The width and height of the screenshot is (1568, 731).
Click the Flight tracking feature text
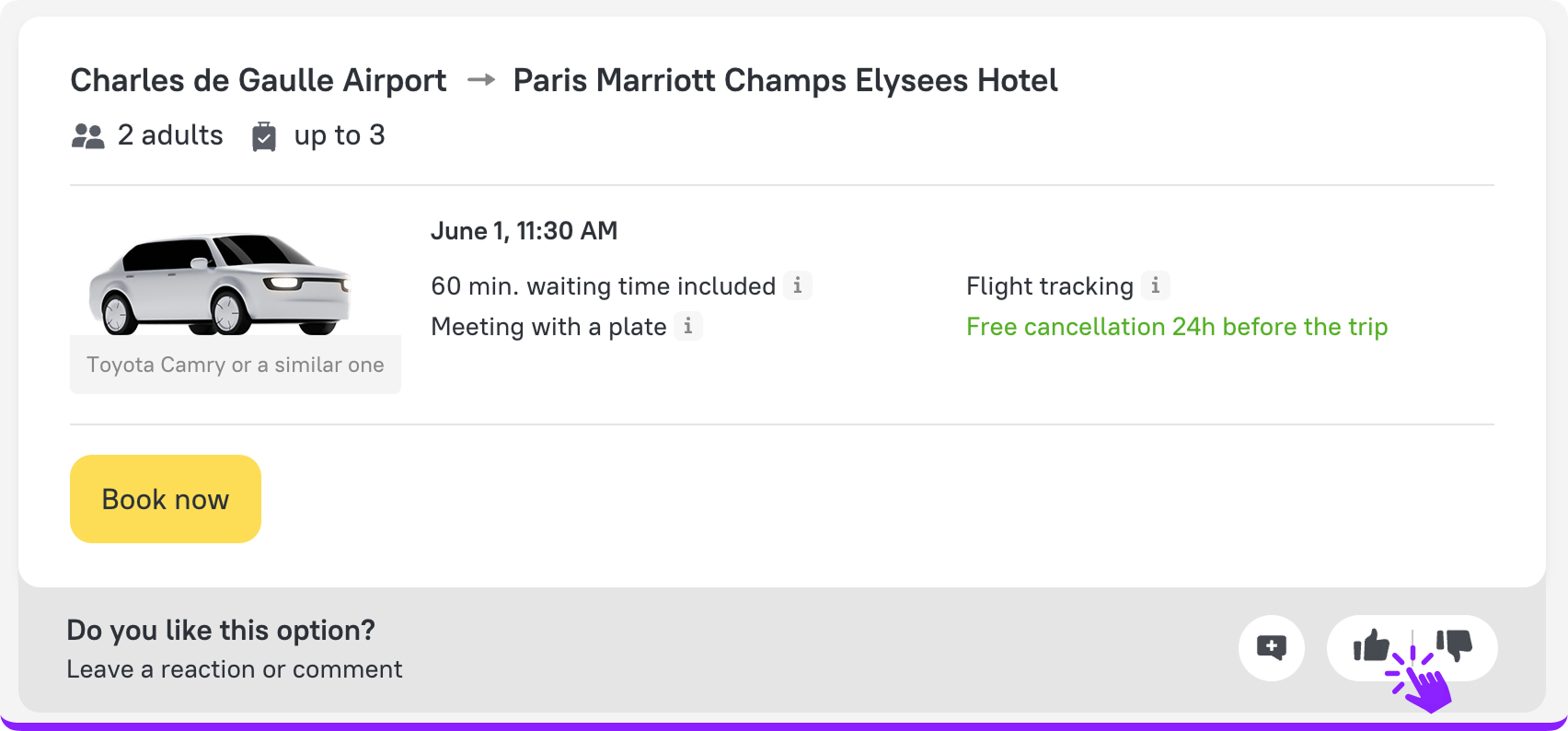pos(1050,286)
